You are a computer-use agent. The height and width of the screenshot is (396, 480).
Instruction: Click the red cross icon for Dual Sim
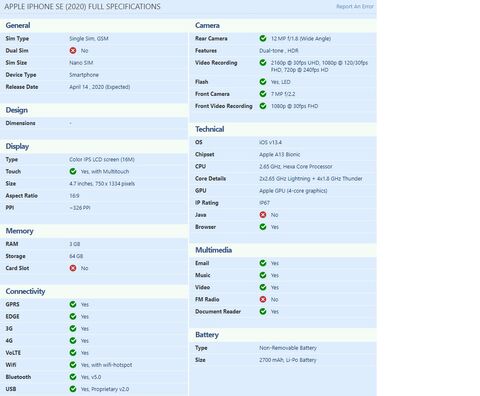point(73,51)
